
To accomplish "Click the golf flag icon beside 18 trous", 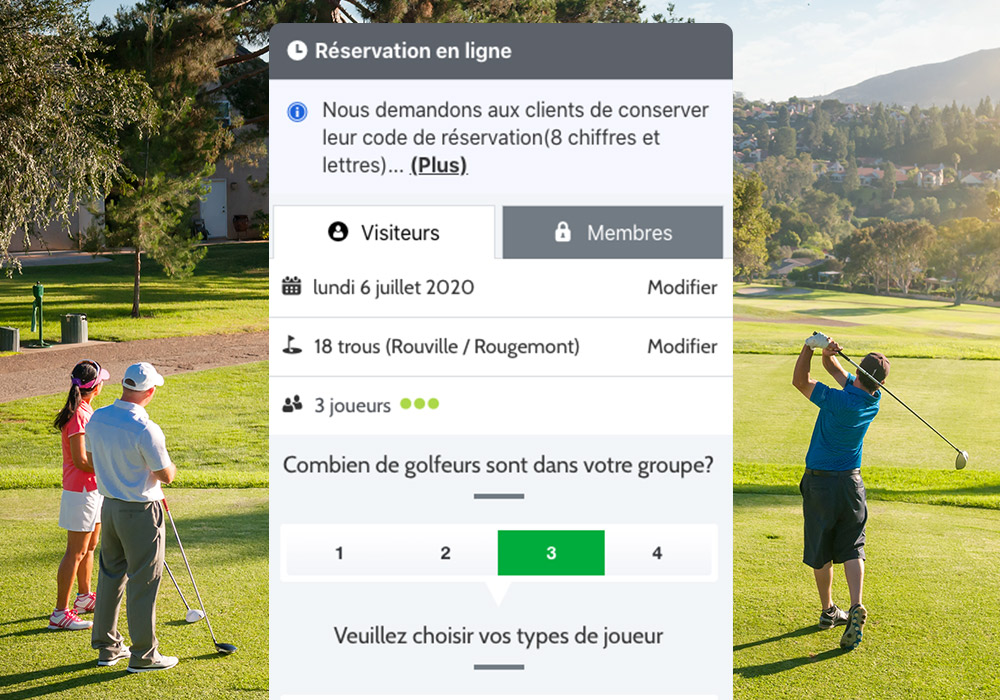I will pos(292,345).
